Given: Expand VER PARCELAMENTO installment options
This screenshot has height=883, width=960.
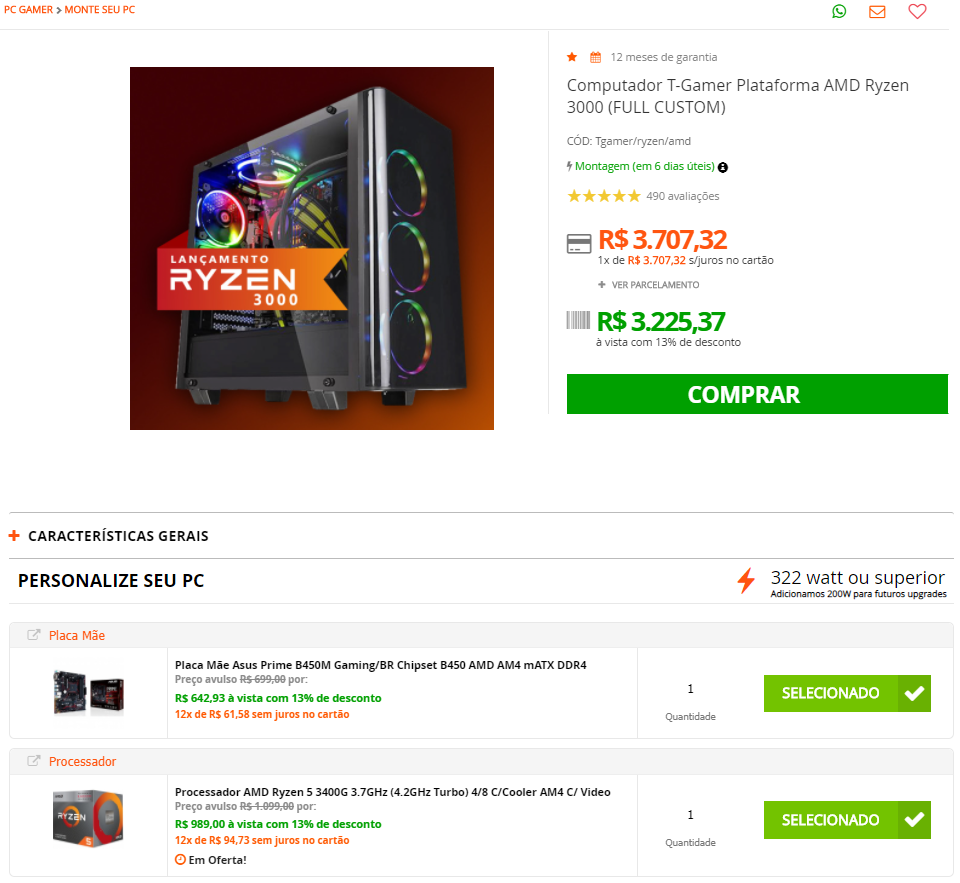Looking at the screenshot, I should pos(649,285).
